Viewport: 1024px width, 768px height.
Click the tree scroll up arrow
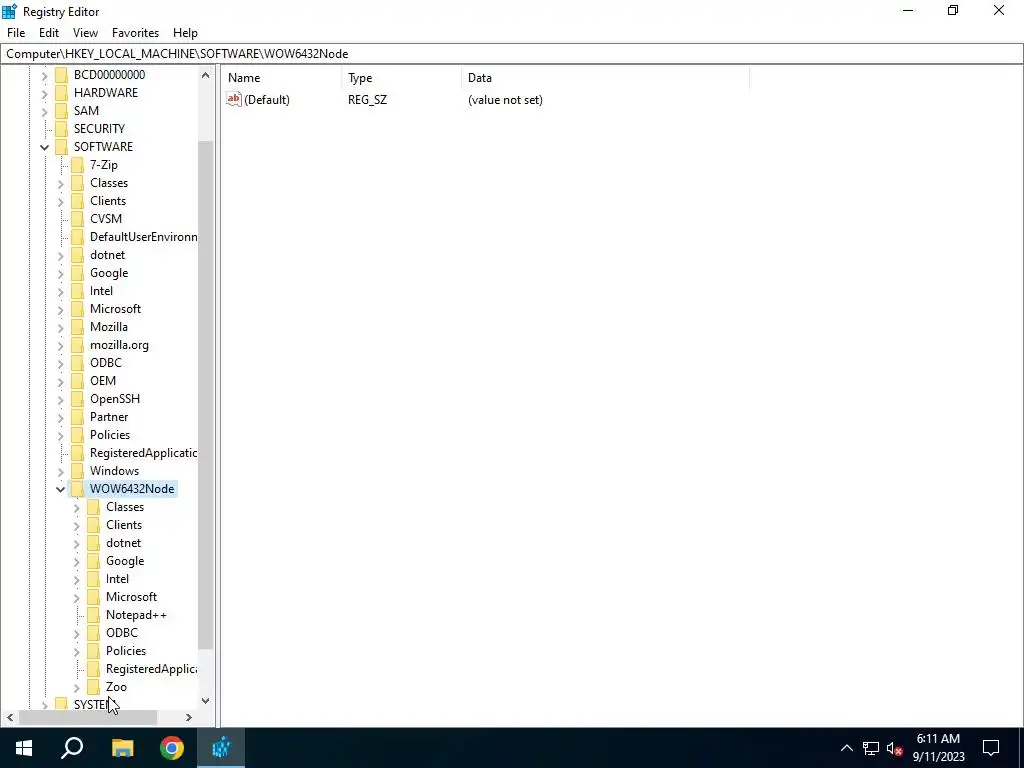click(x=206, y=75)
